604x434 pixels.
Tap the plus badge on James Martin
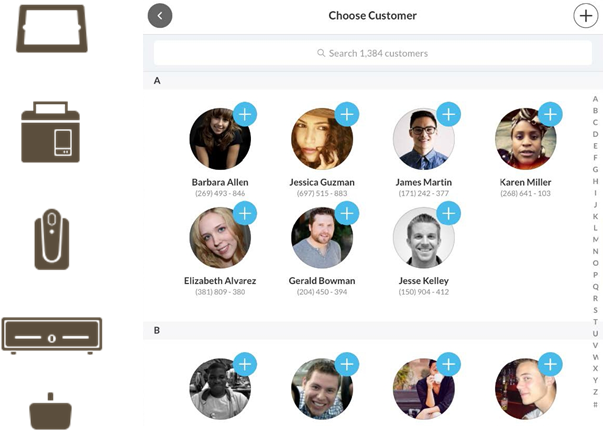pos(448,114)
